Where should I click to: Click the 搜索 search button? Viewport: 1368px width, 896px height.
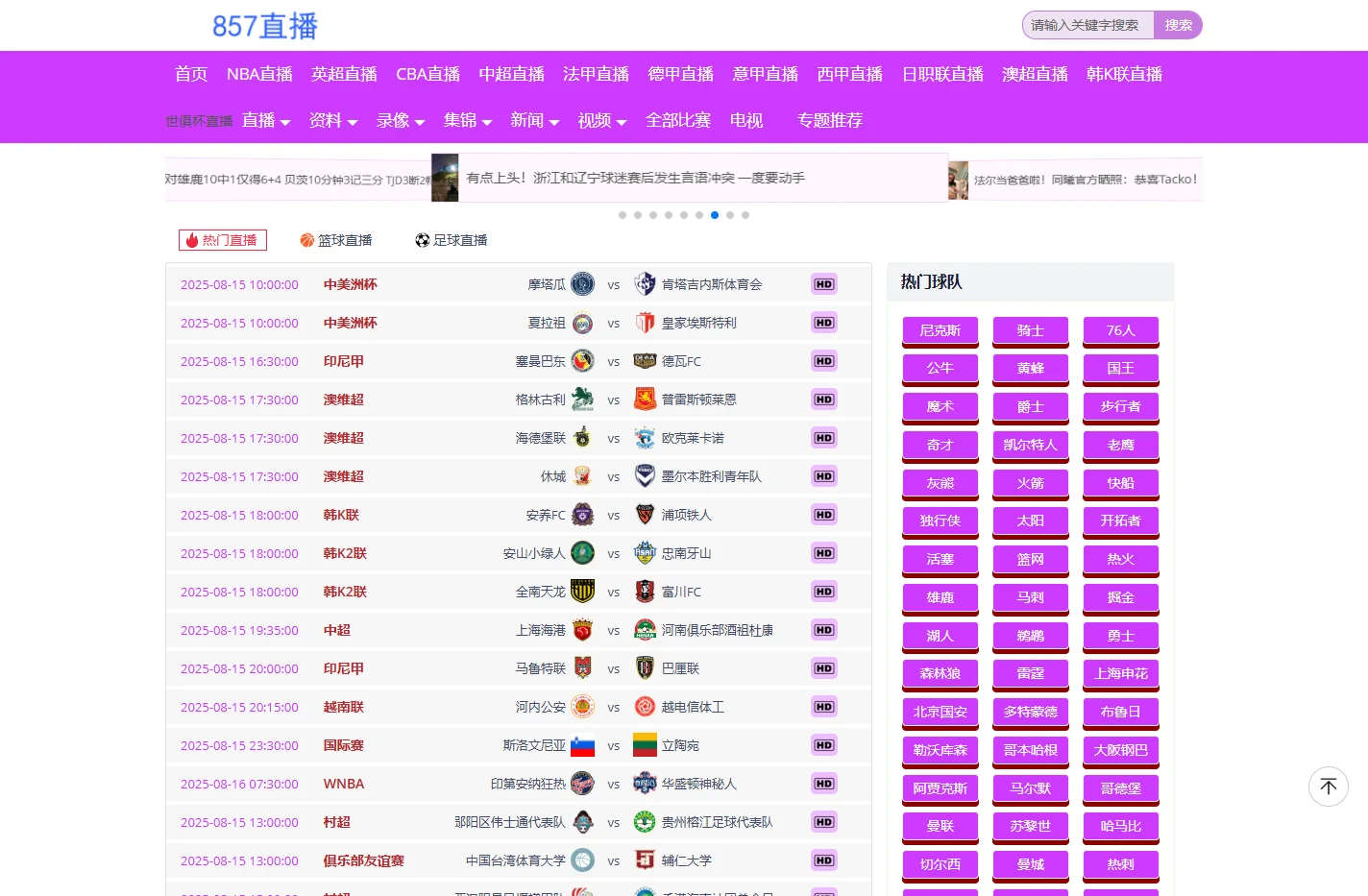click(1179, 25)
